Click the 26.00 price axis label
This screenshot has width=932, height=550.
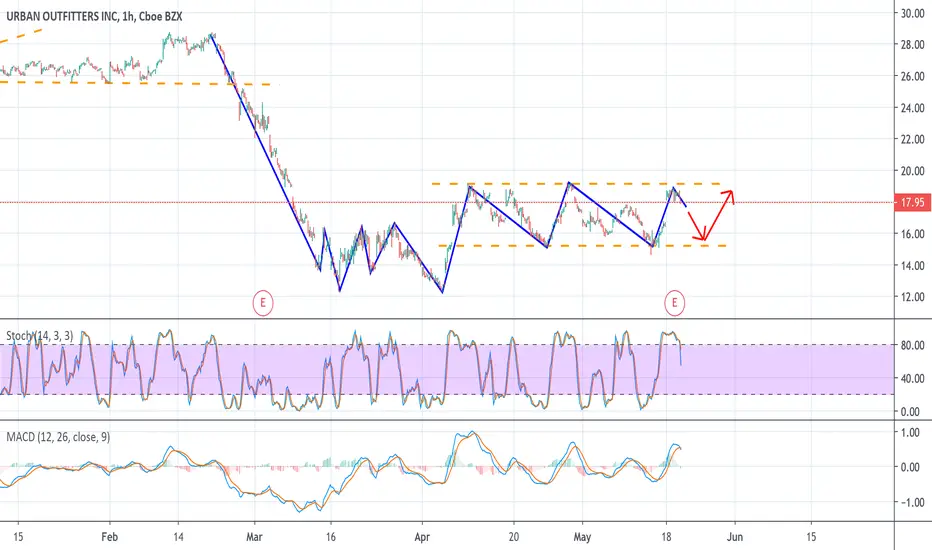(912, 76)
